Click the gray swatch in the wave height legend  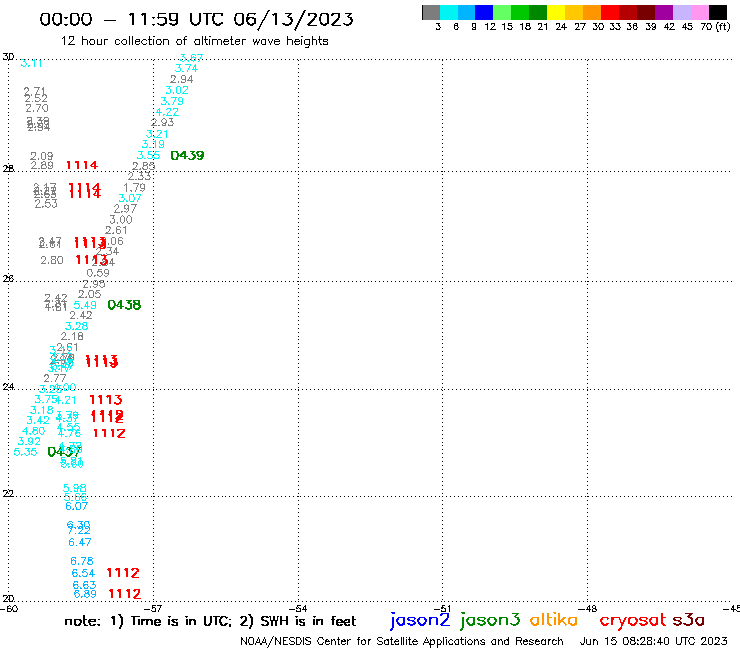pos(431,12)
